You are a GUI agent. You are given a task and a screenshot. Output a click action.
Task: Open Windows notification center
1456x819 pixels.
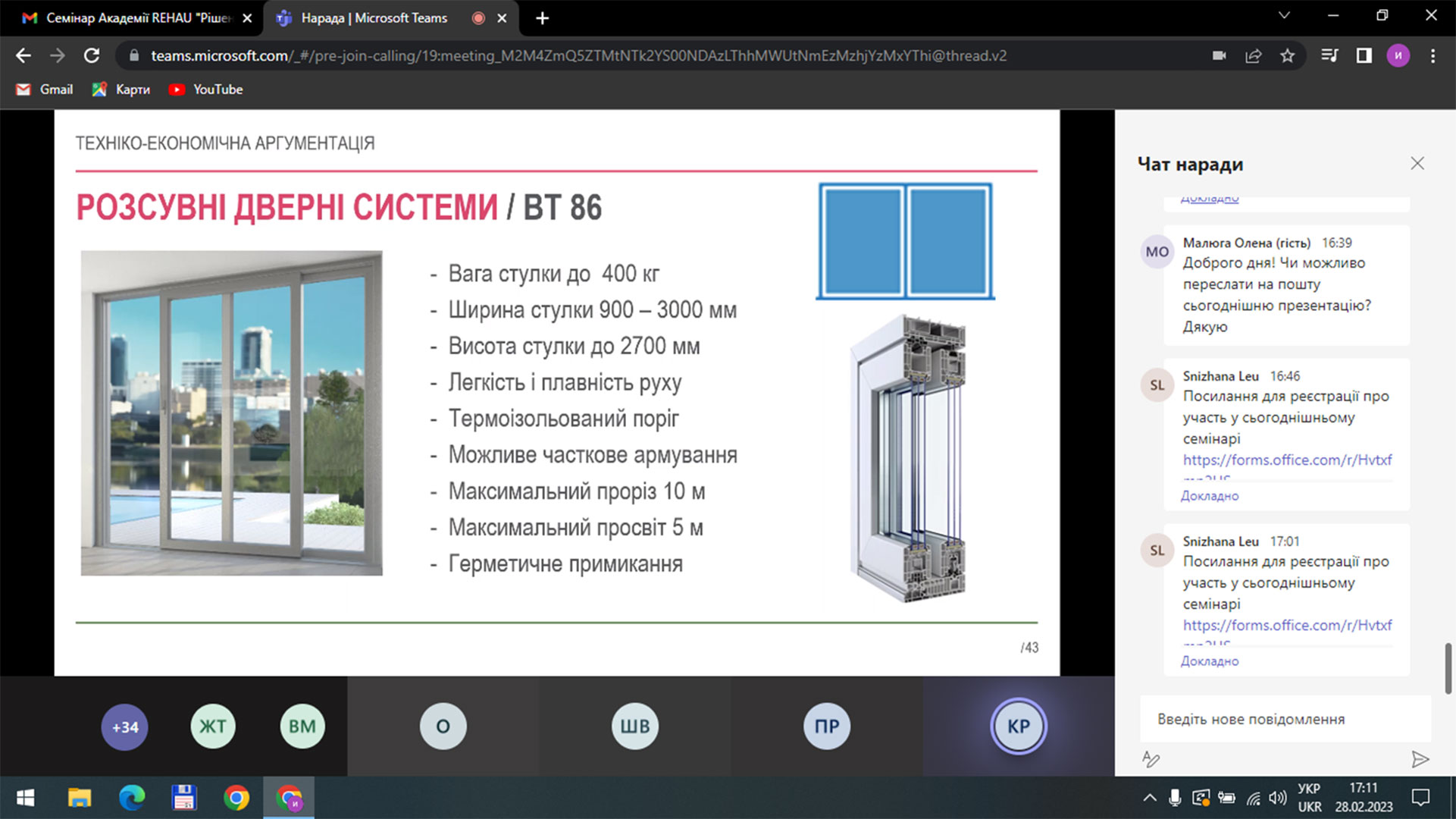(x=1420, y=798)
